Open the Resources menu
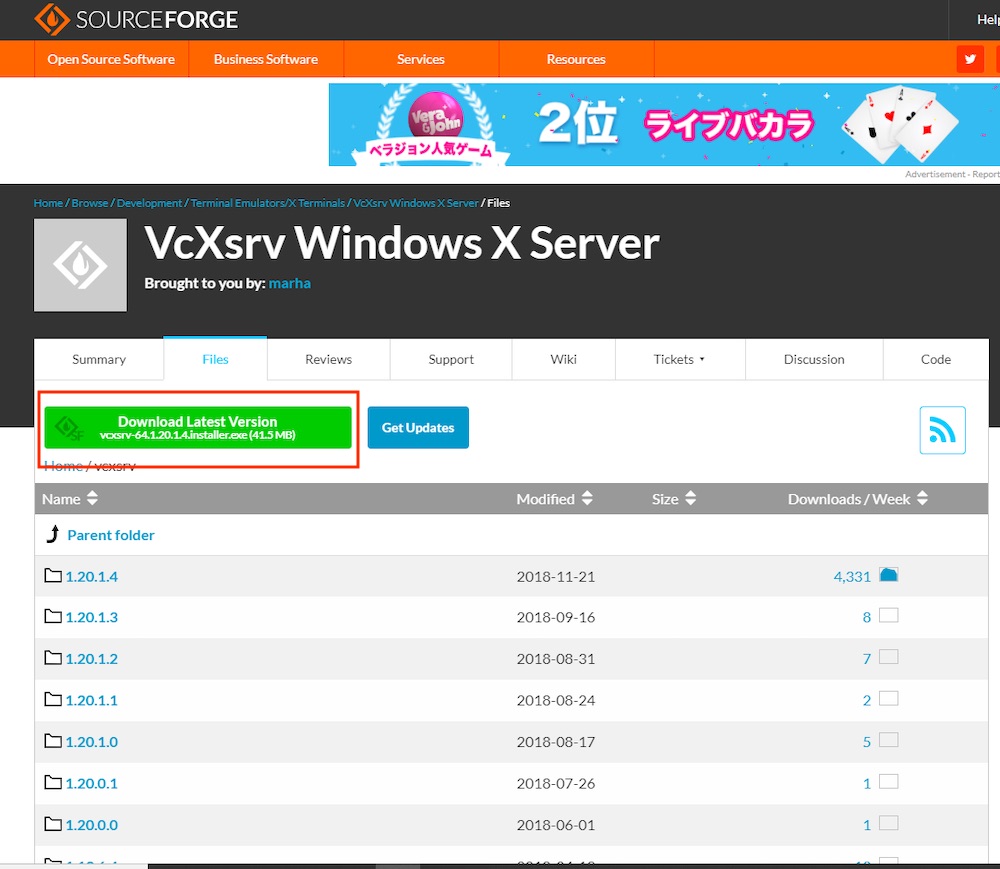The width and height of the screenshot is (1000, 869). click(576, 59)
